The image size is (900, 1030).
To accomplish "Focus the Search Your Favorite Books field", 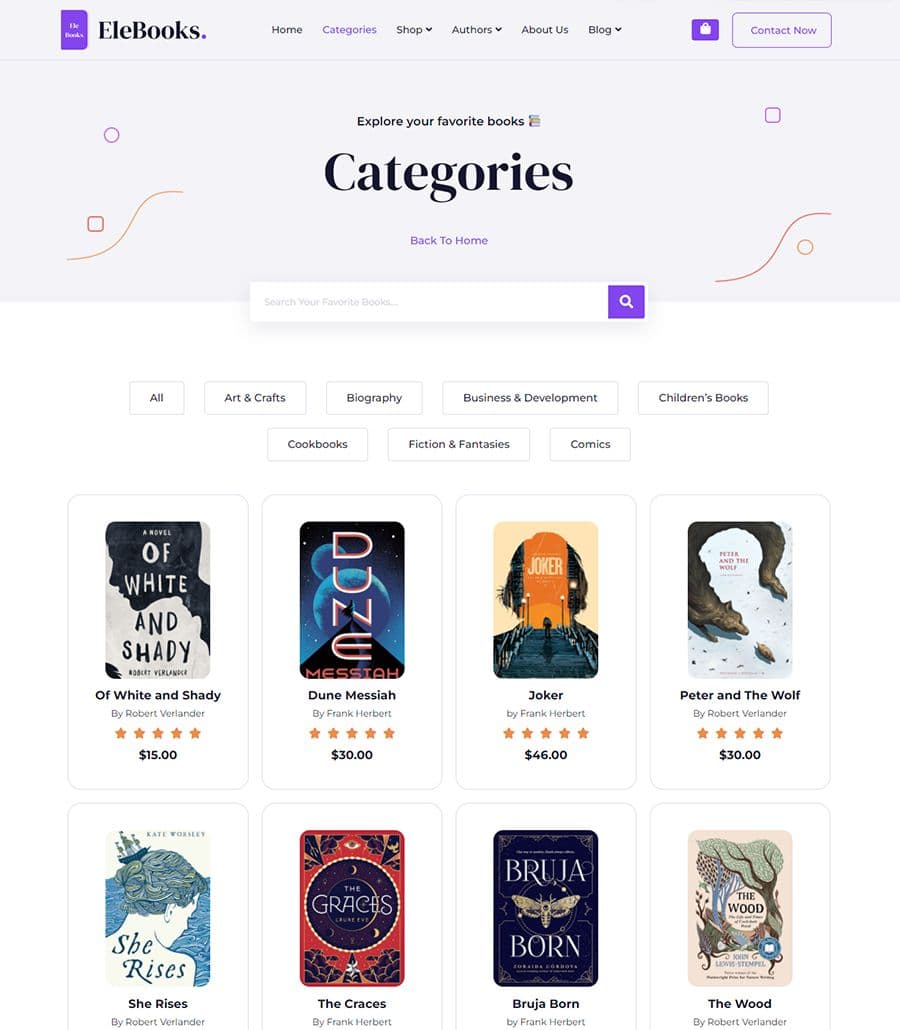I will point(429,302).
